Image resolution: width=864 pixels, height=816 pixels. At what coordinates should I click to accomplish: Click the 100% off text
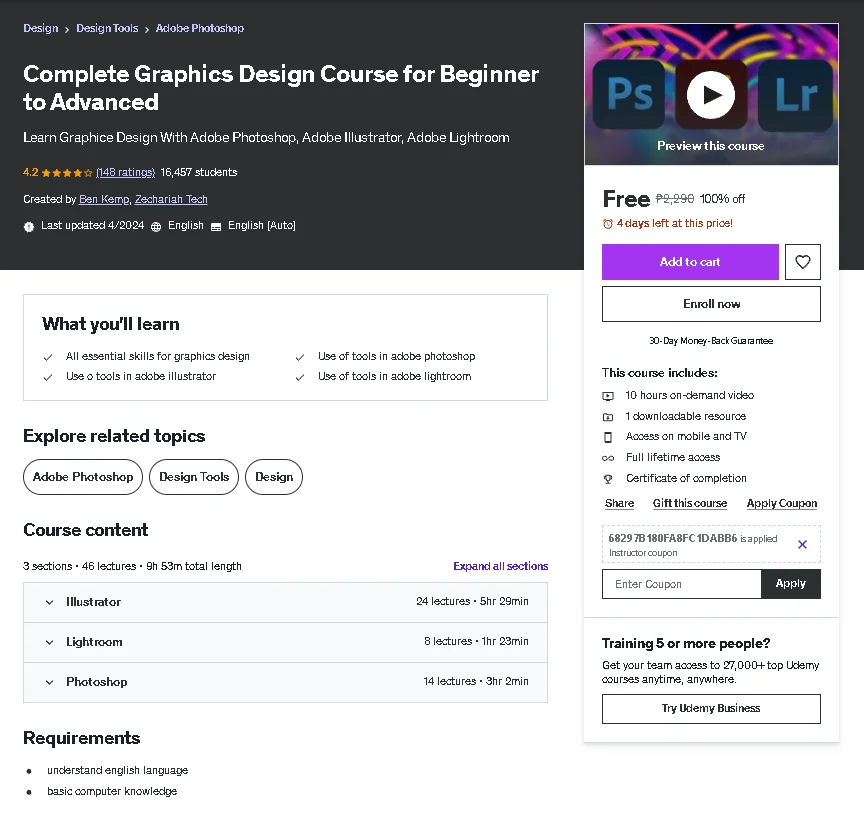(x=722, y=199)
